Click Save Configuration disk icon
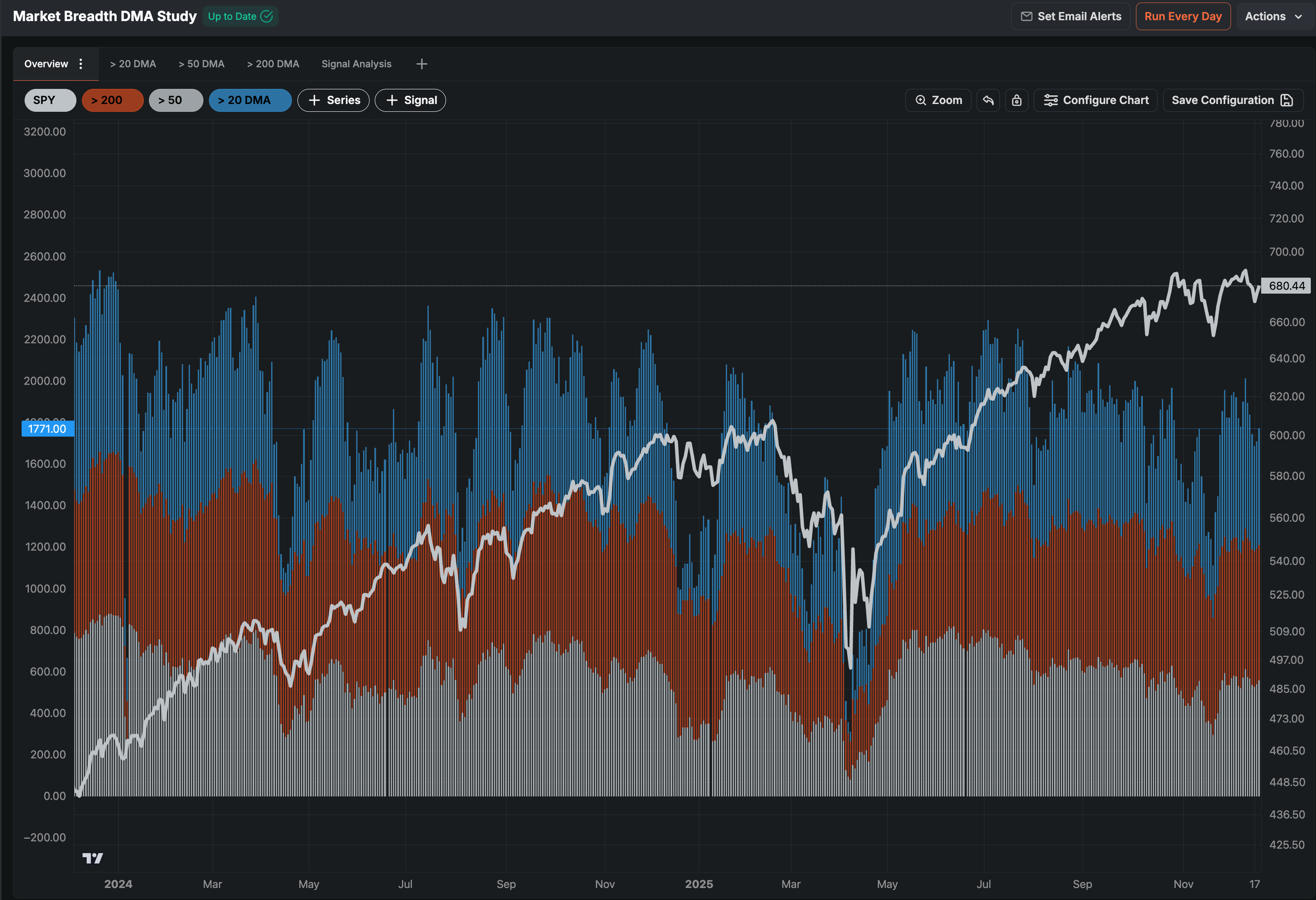1316x900 pixels. point(1287,100)
